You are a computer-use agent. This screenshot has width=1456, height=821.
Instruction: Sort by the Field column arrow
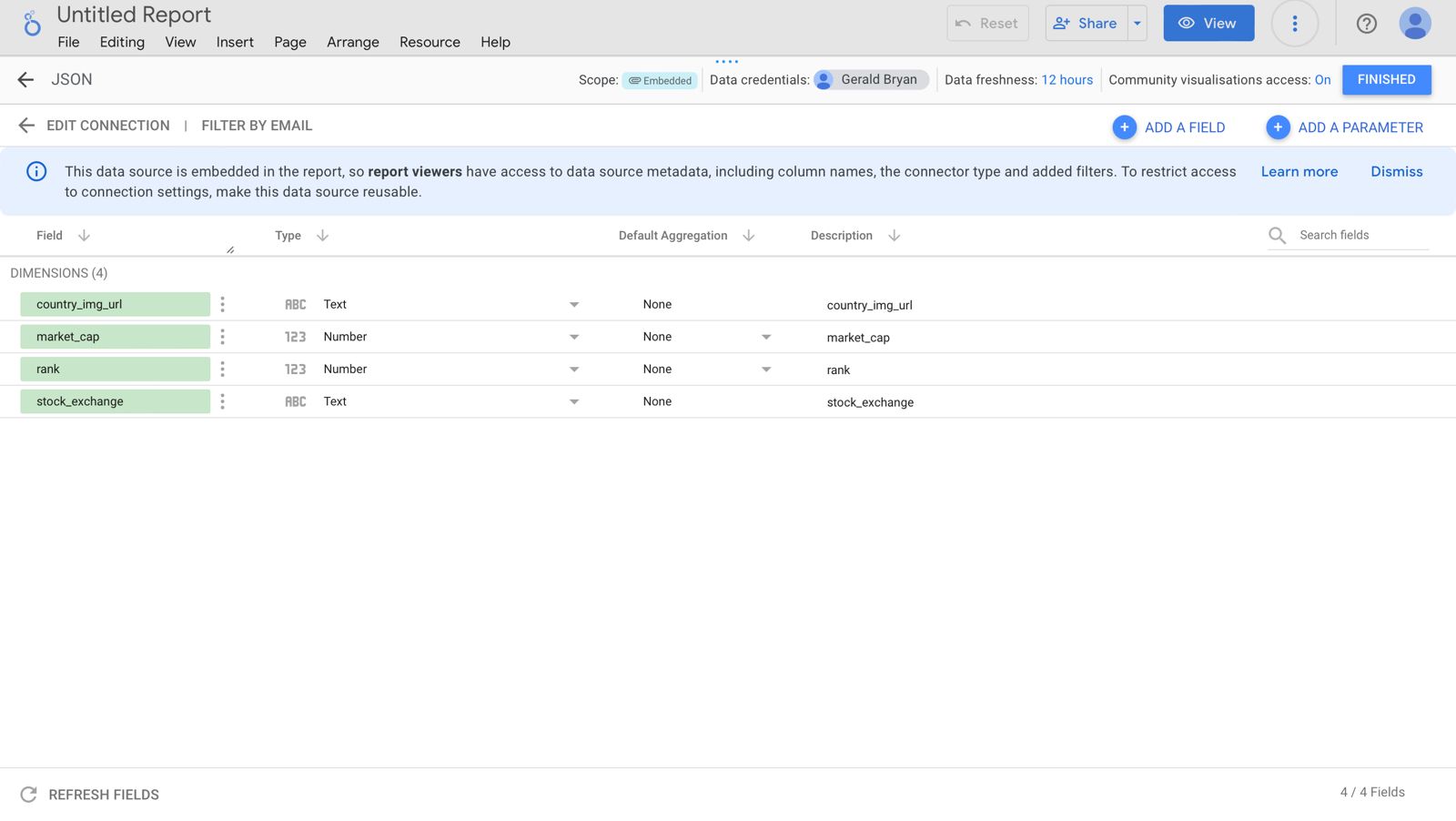(x=84, y=236)
